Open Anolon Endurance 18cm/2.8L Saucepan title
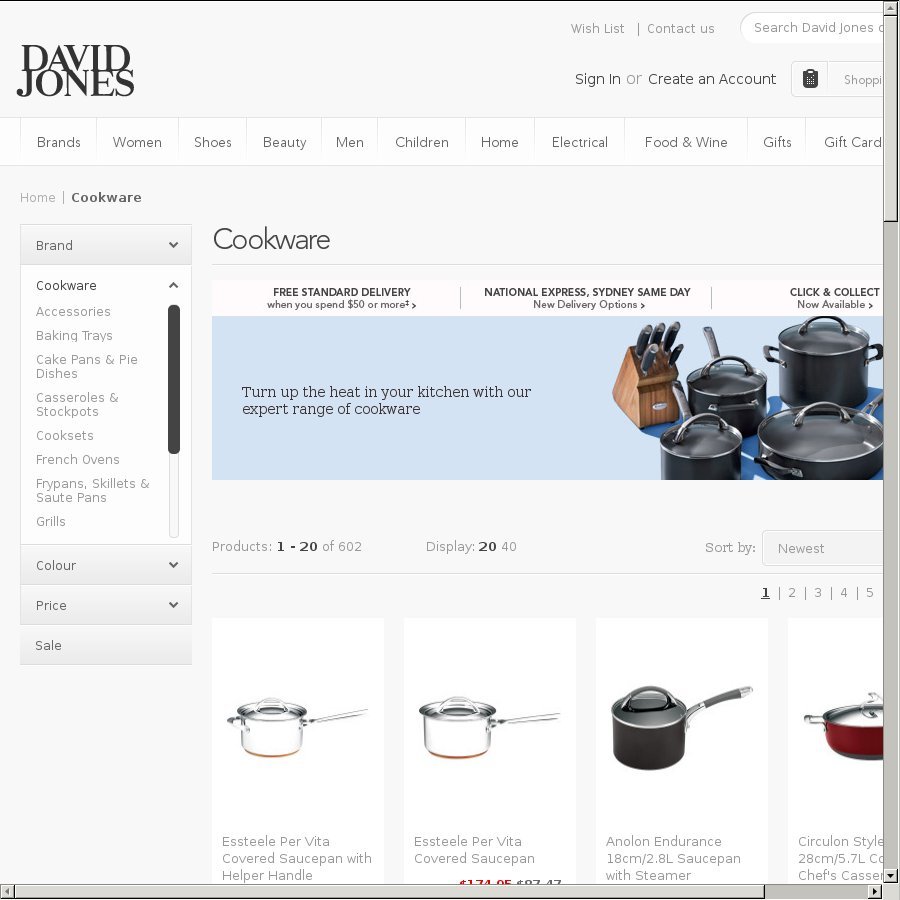This screenshot has width=900, height=900. tap(673, 858)
